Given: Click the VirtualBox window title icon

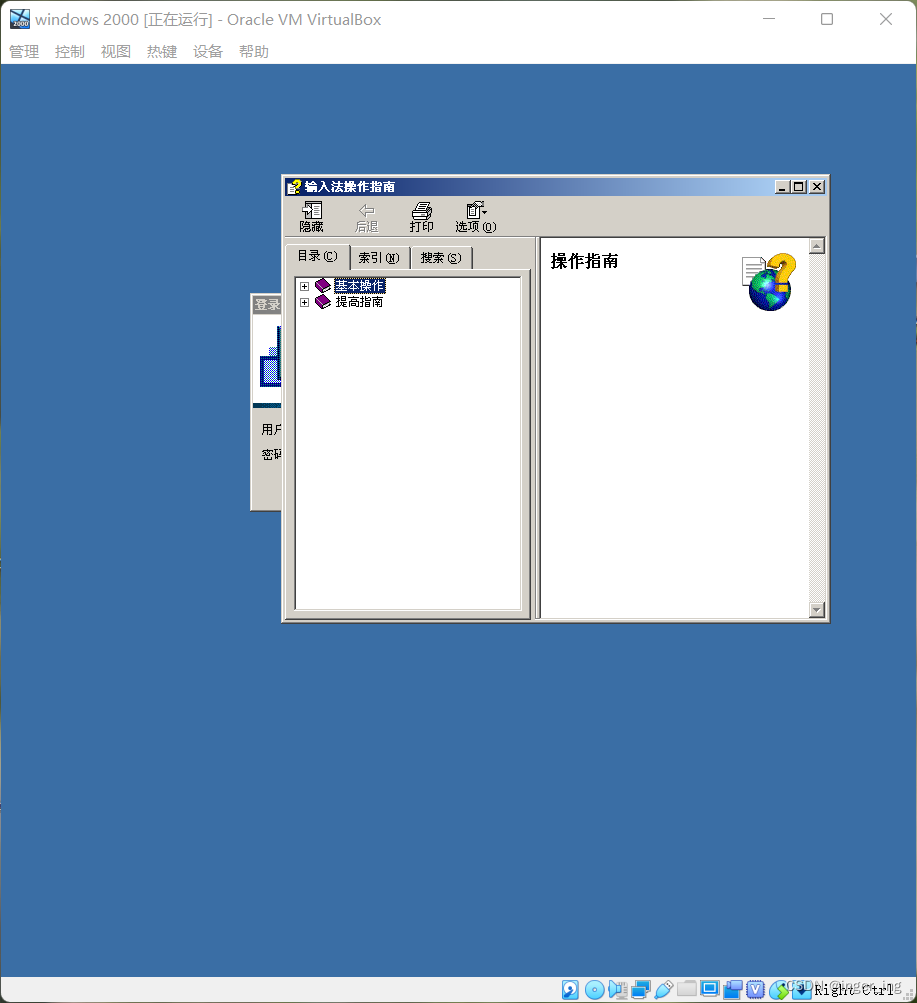Looking at the screenshot, I should (x=20, y=19).
